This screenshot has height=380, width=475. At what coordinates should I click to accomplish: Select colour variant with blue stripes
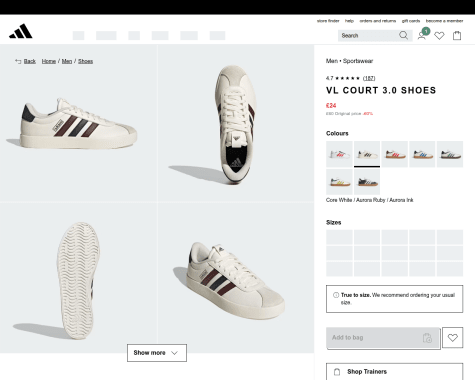coord(422,154)
